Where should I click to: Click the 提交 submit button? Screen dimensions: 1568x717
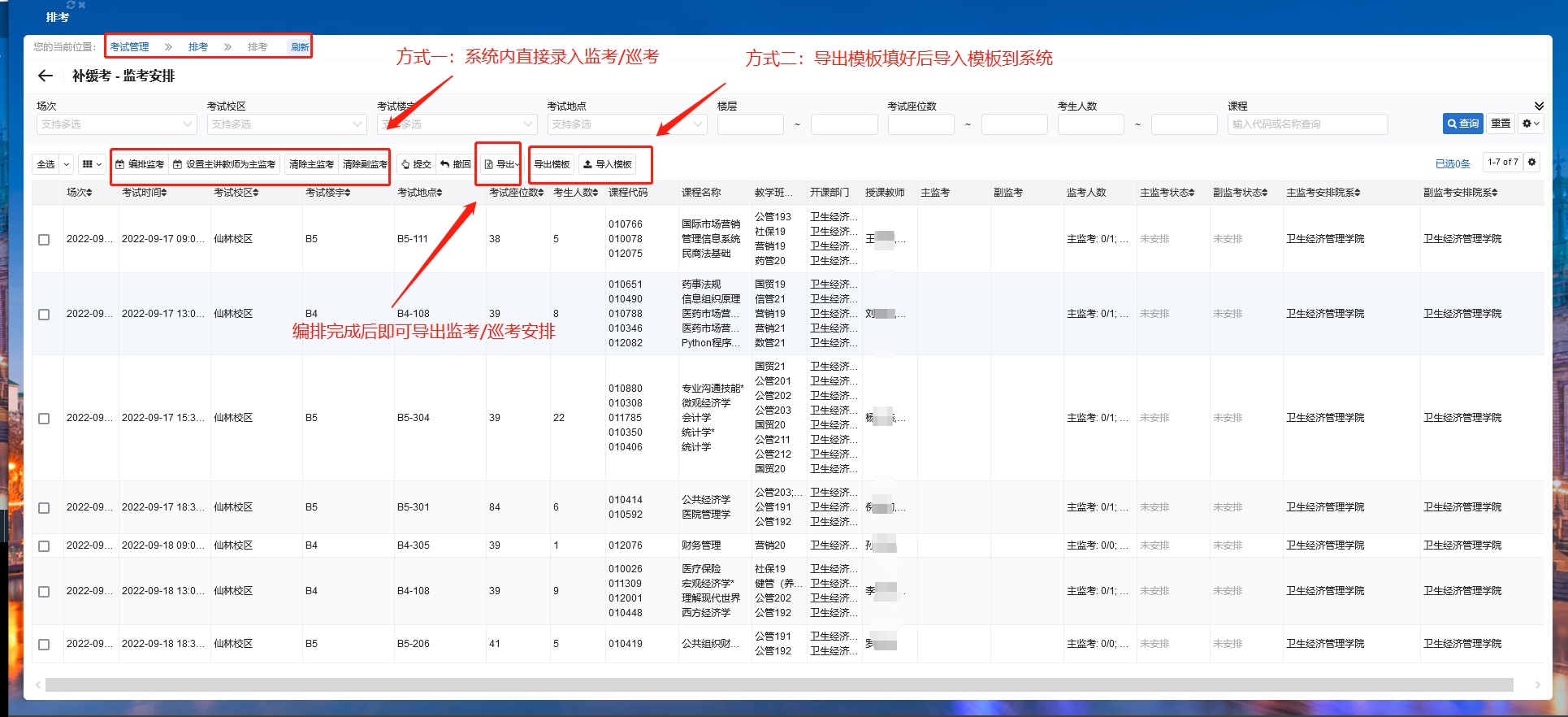tap(416, 164)
